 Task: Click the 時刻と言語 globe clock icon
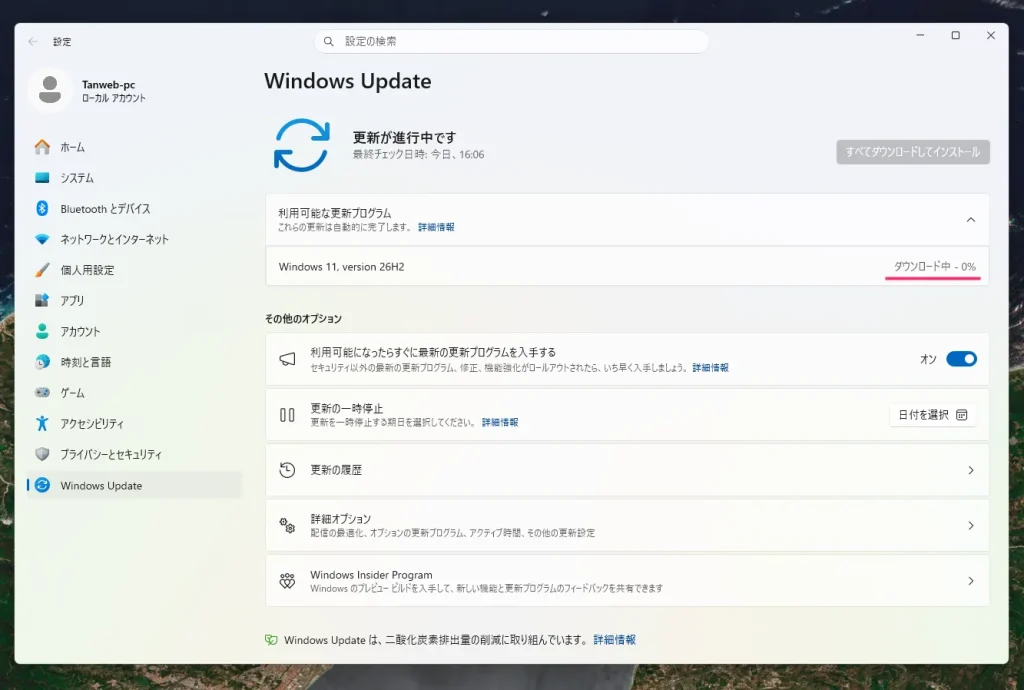click(x=42, y=362)
